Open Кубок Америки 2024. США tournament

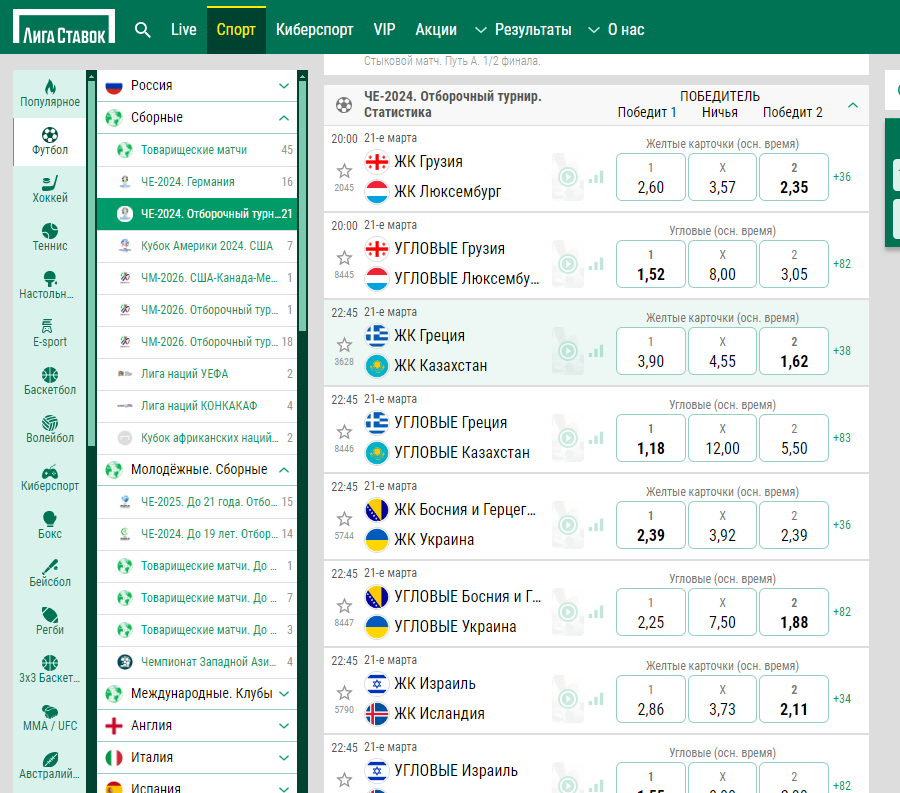click(197, 246)
